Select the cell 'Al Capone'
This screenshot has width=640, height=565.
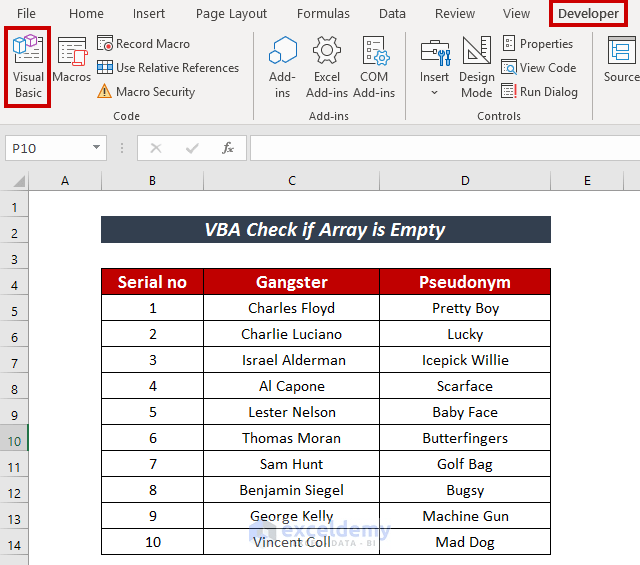click(291, 386)
